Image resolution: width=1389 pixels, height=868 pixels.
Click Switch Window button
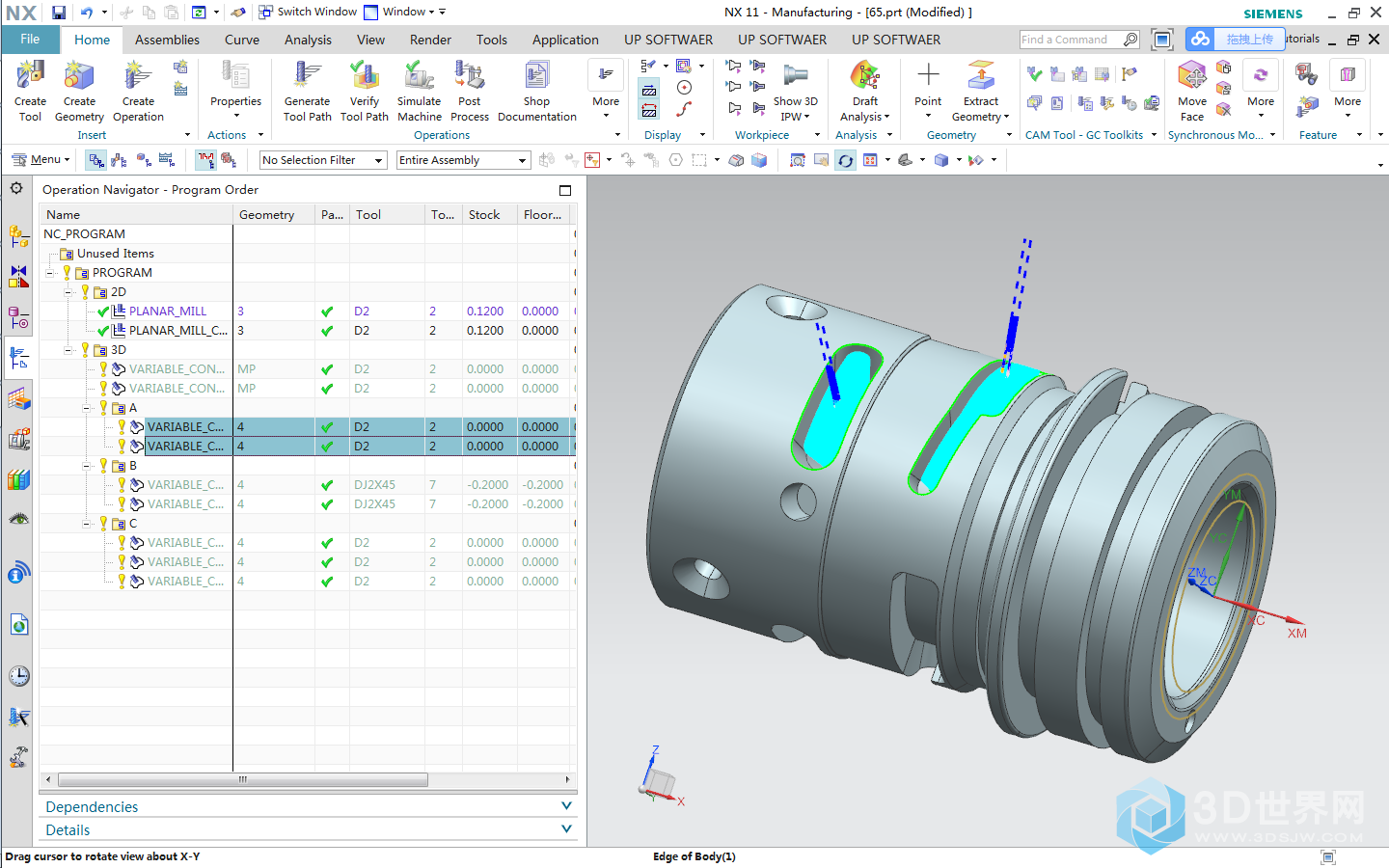[x=308, y=12]
